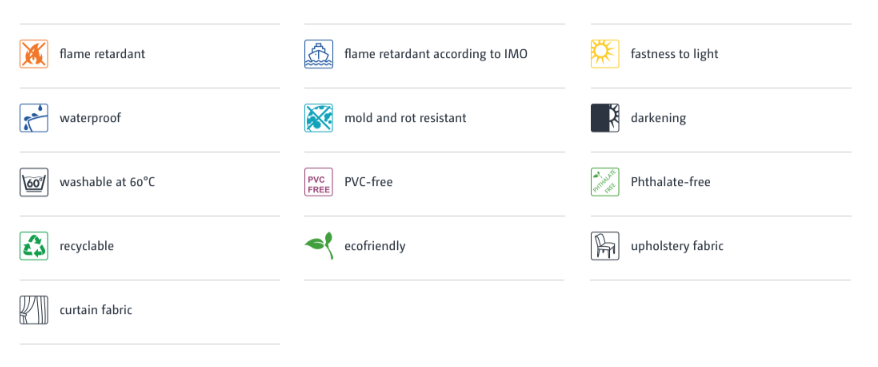
Task: Click the green Phthalate-free icon
Action: click(x=605, y=182)
